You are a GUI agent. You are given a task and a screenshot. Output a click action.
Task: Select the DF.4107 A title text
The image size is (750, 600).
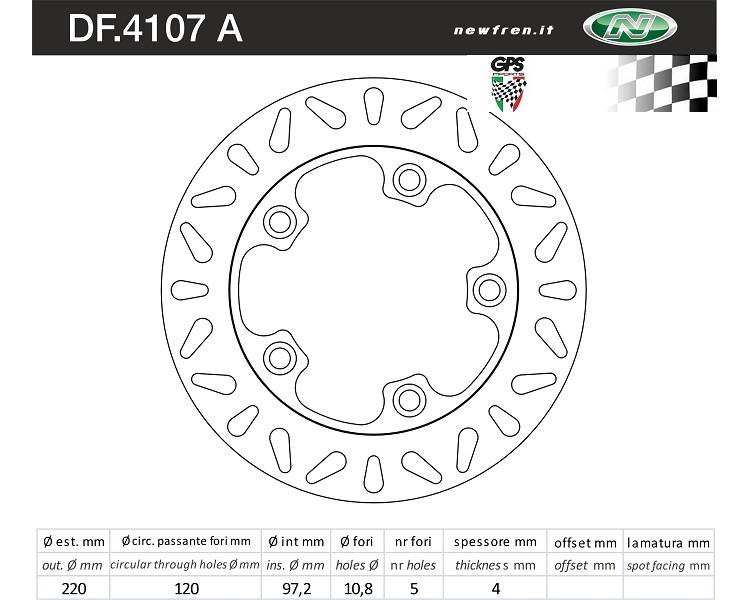point(155,29)
